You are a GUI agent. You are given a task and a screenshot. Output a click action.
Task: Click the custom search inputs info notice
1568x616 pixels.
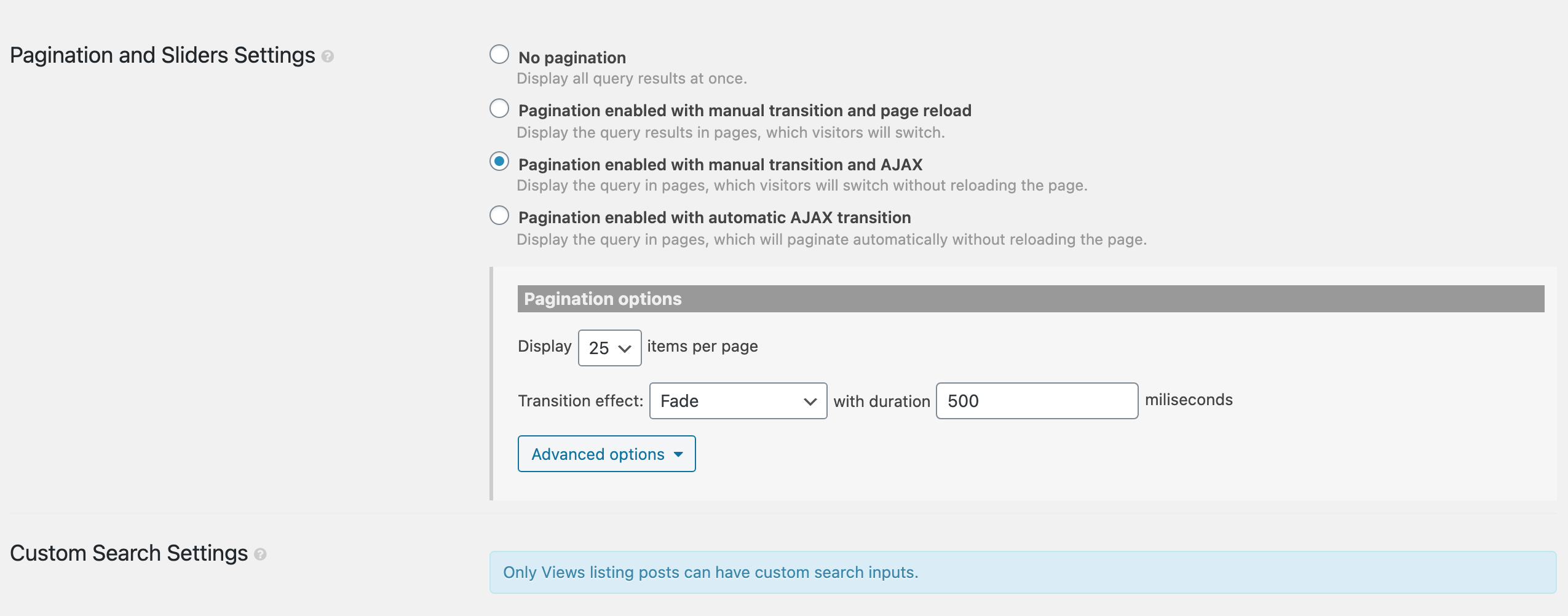tap(1023, 572)
